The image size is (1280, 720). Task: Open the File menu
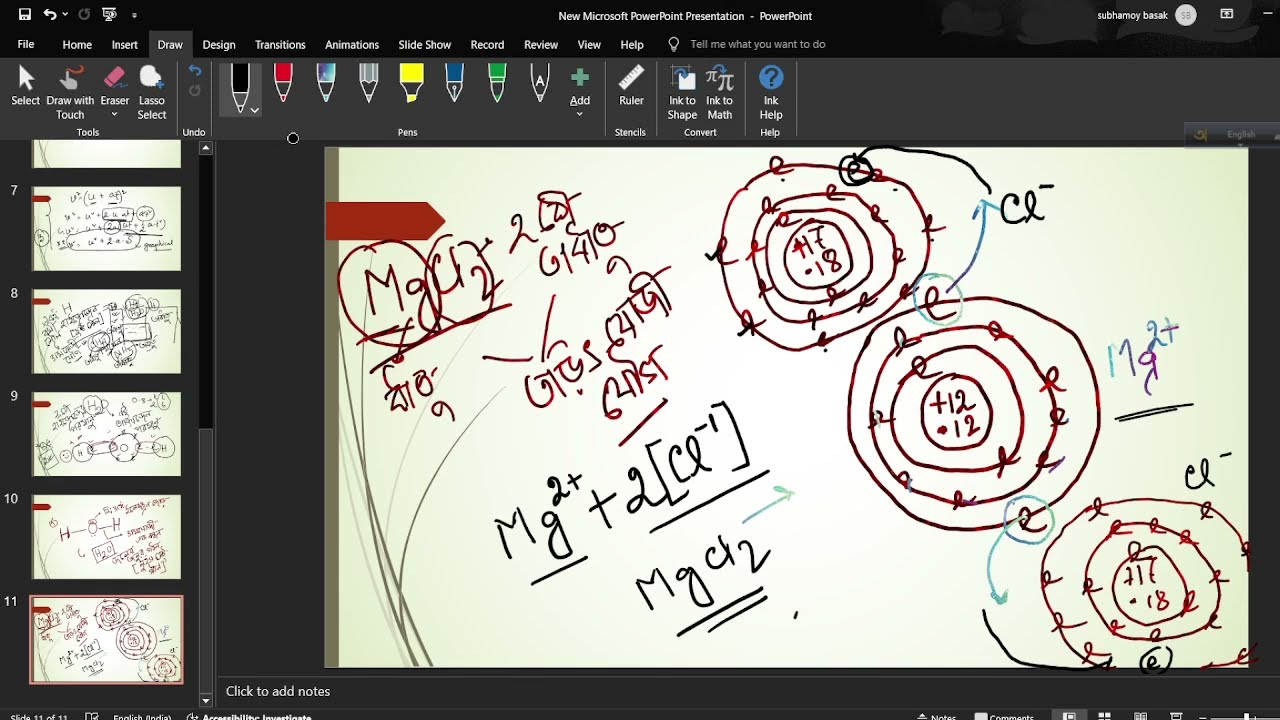pyautogui.click(x=26, y=45)
